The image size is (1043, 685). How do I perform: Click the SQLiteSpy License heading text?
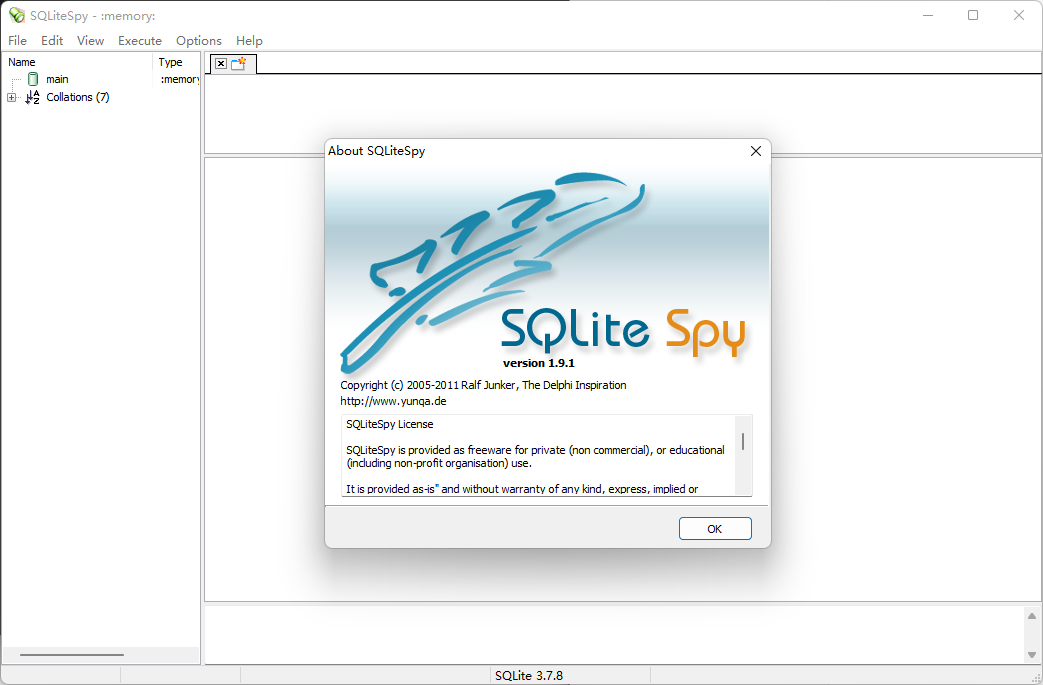click(x=390, y=424)
